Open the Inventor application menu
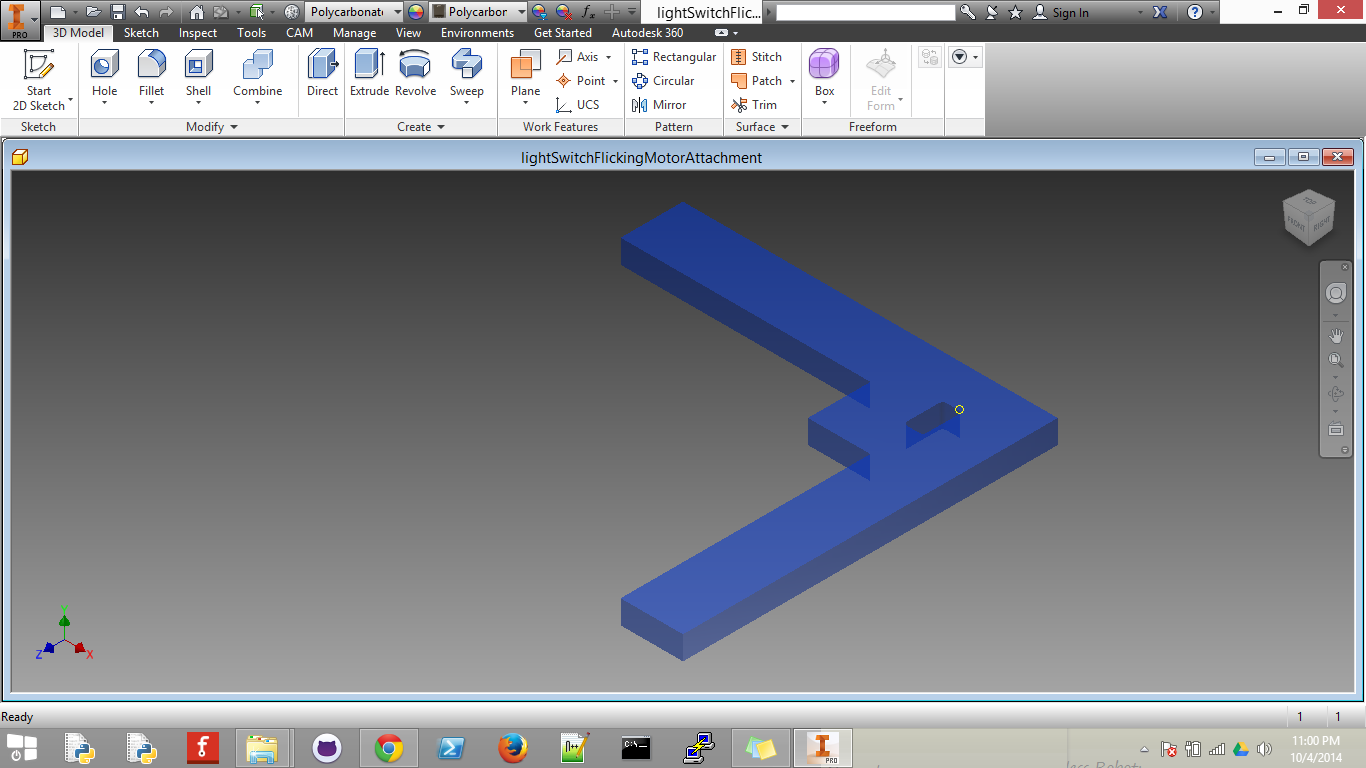Viewport: 1366px width, 768px height. coord(20,20)
